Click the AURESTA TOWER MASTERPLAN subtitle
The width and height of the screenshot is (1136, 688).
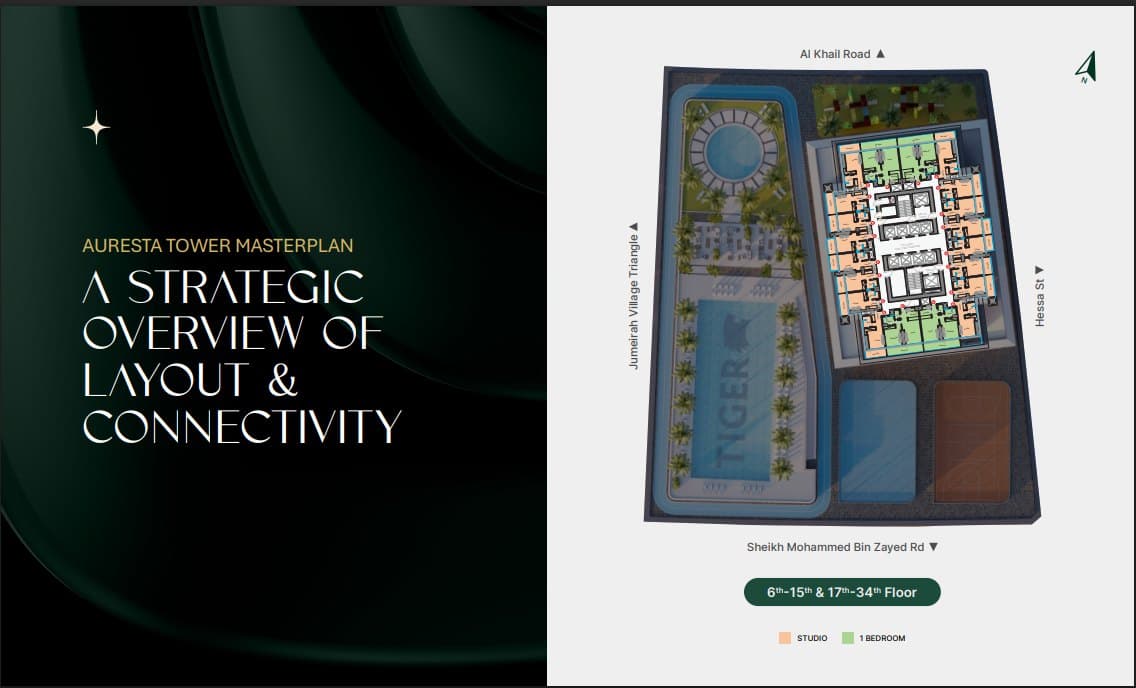218,246
